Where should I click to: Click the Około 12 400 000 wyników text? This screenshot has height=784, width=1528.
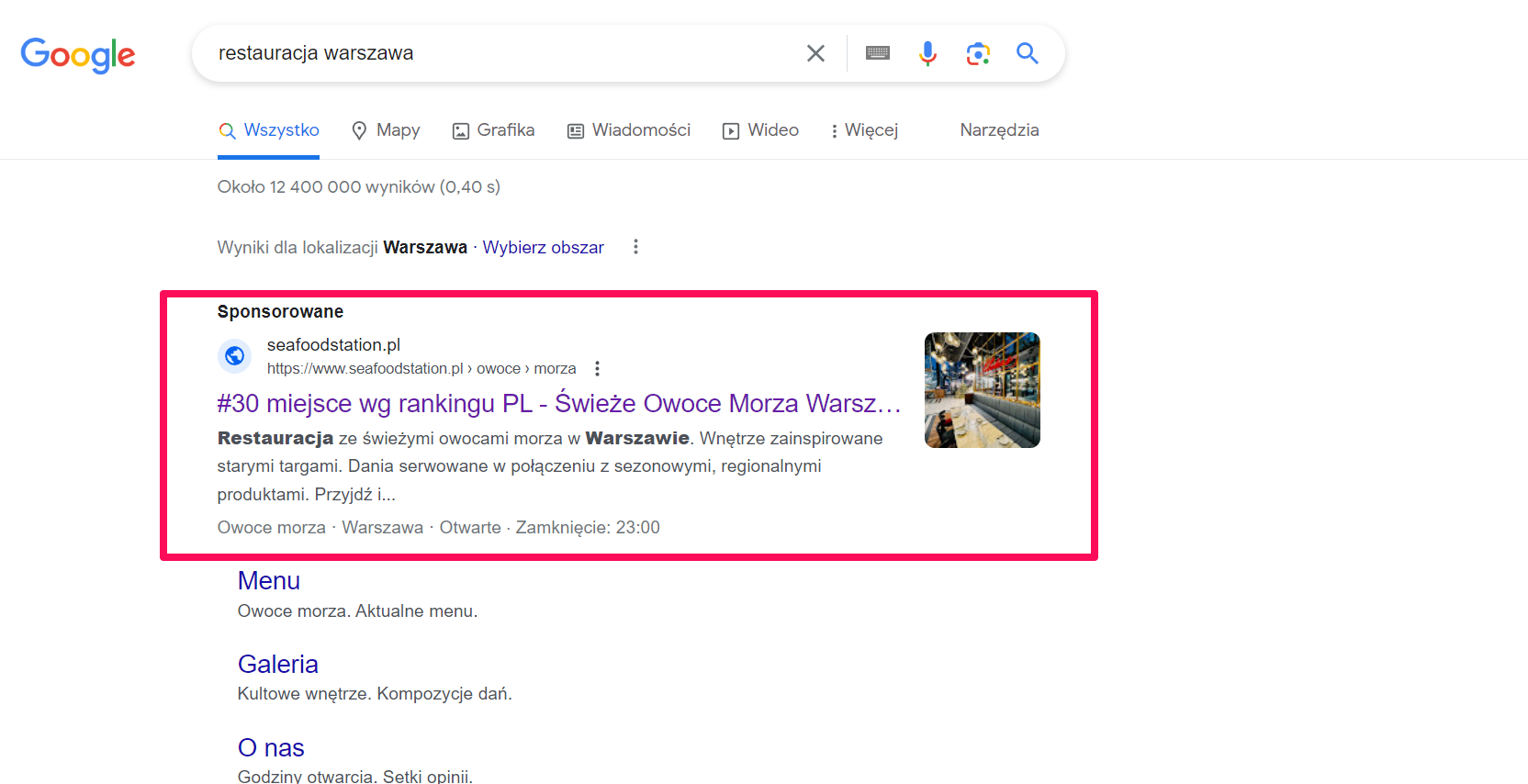[359, 186]
